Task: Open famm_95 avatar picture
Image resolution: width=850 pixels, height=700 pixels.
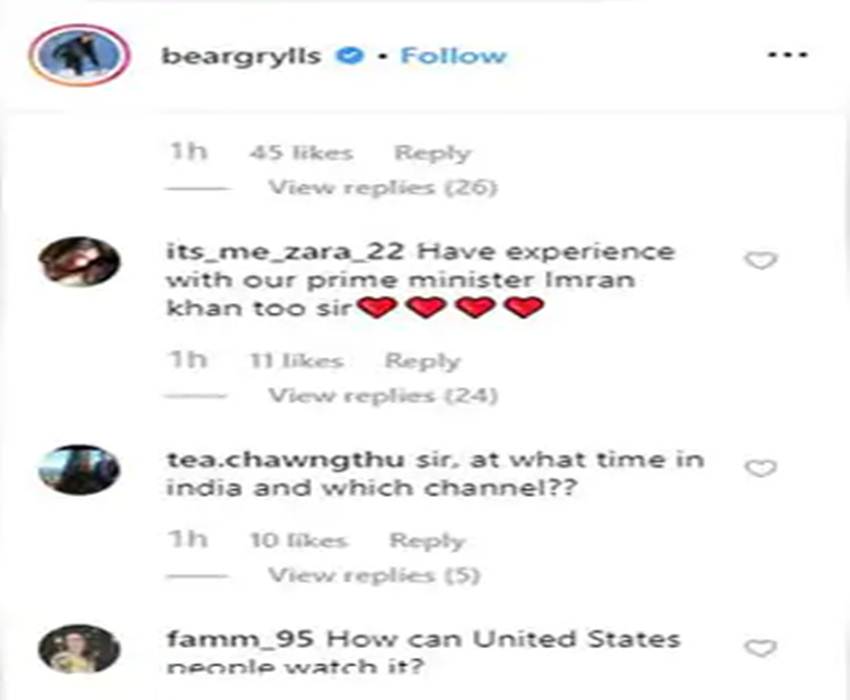Action: [x=79, y=649]
